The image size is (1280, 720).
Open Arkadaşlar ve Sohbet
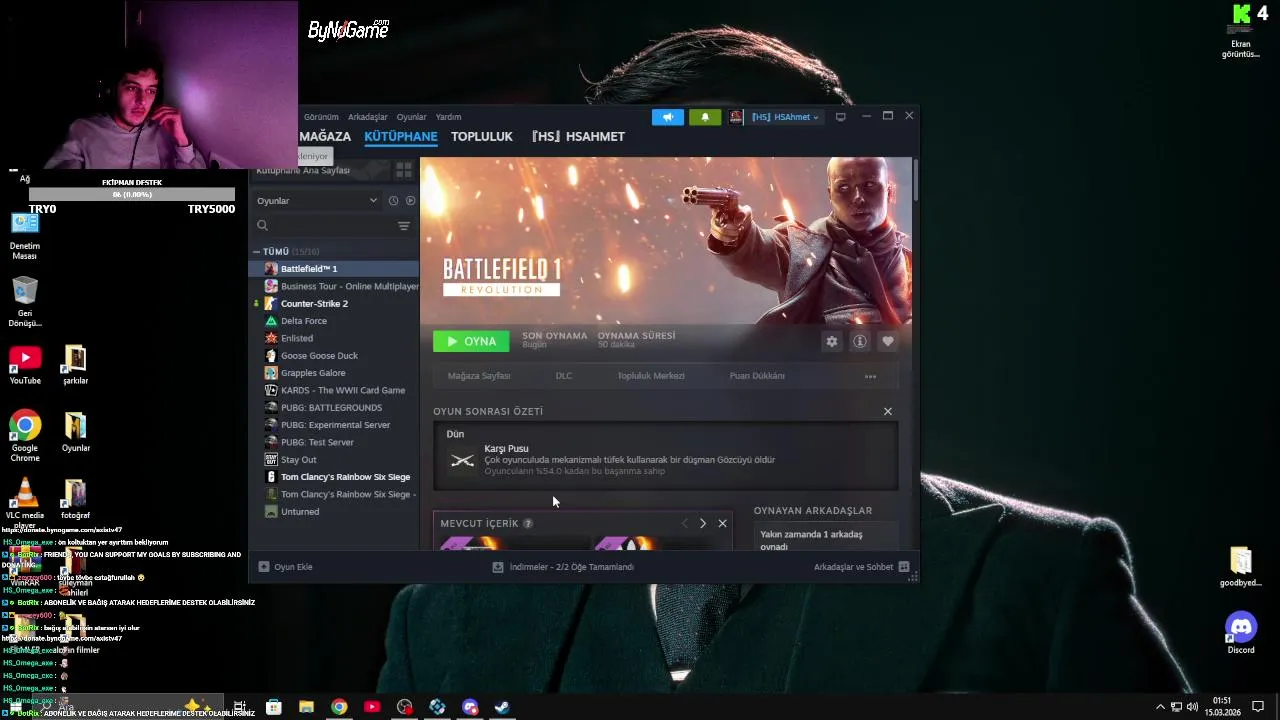[x=861, y=567]
